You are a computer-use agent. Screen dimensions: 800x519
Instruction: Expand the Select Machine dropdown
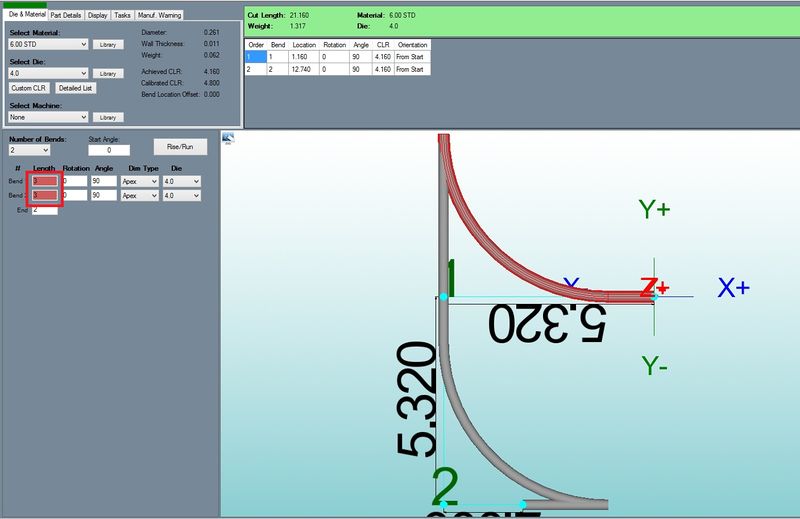click(48, 117)
